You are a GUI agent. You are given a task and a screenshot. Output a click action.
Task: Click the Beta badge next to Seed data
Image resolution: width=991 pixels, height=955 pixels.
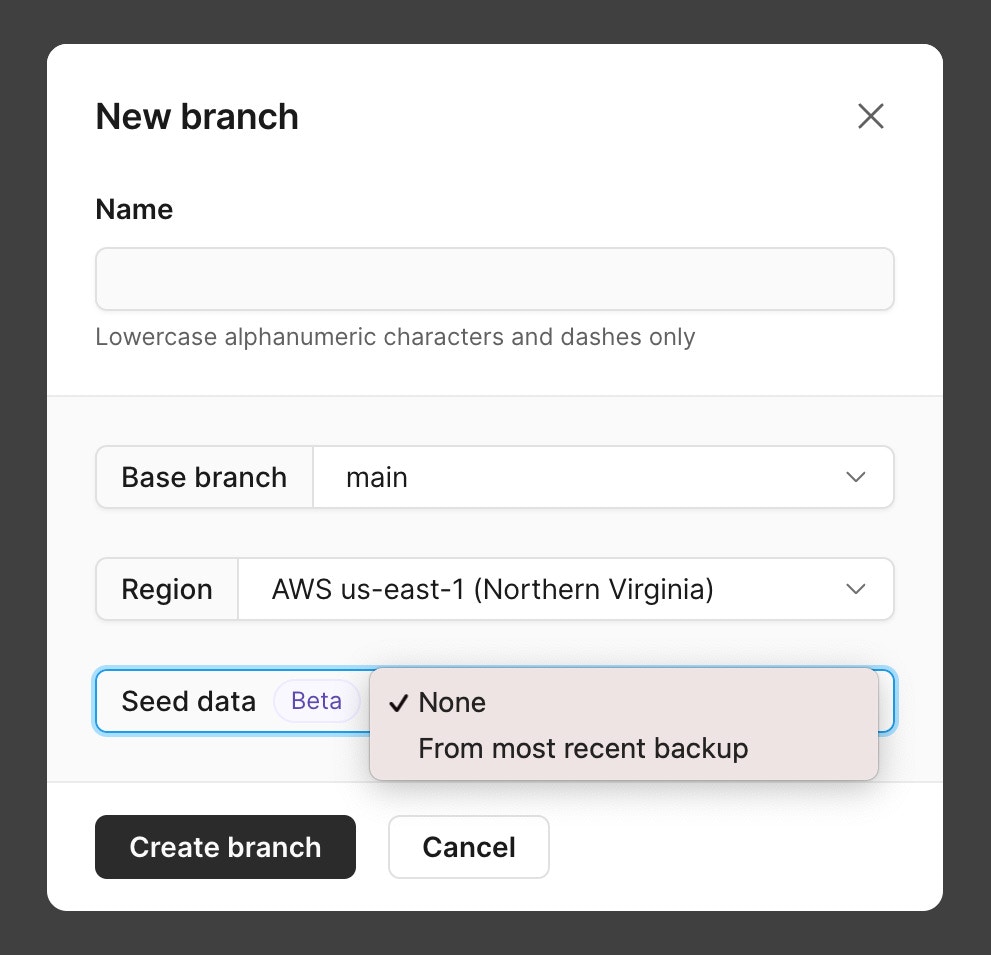[316, 701]
